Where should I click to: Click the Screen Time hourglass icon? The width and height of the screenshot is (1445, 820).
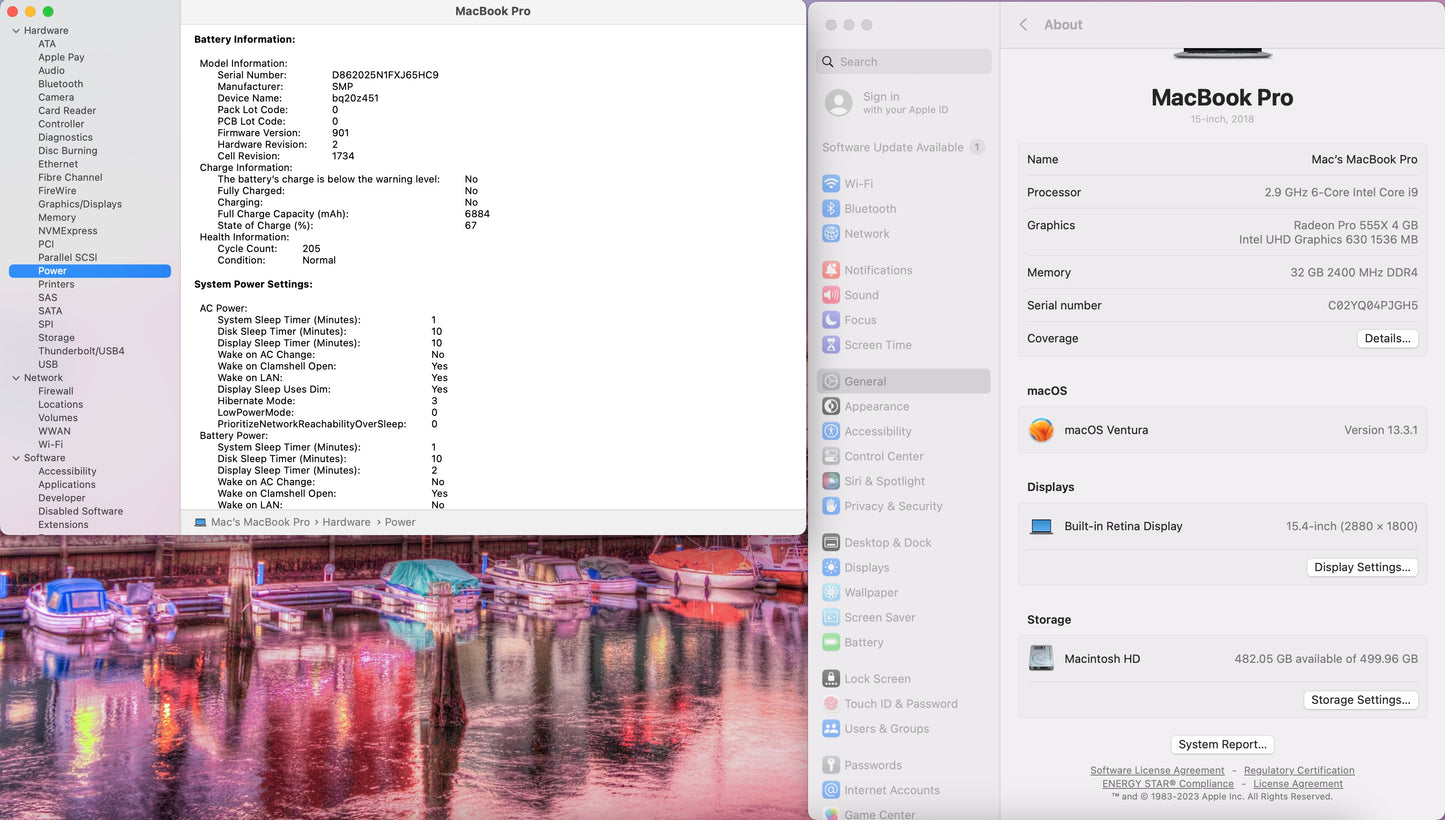[x=831, y=345]
